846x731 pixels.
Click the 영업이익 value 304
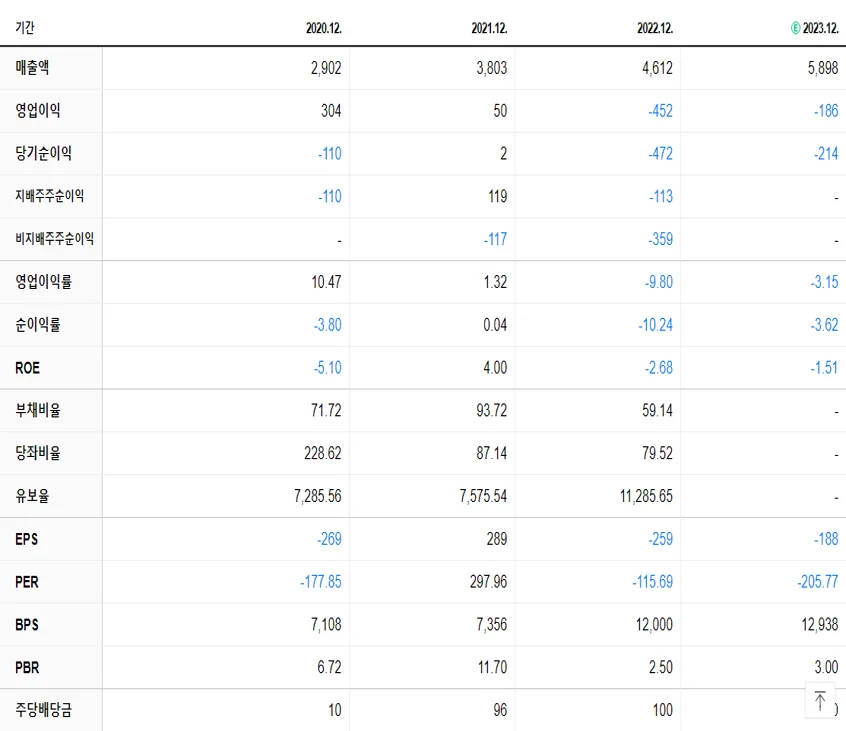point(331,111)
